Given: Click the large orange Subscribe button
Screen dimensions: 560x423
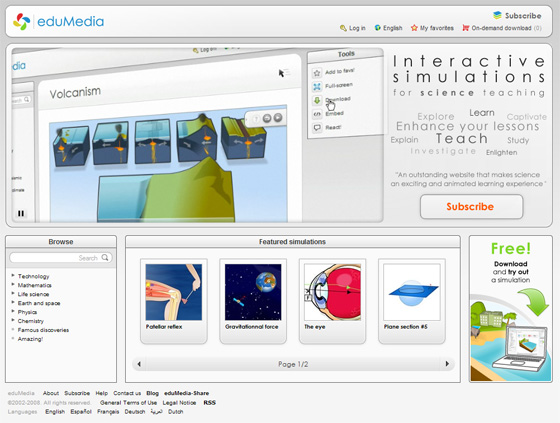Looking at the screenshot, I should click(471, 206).
